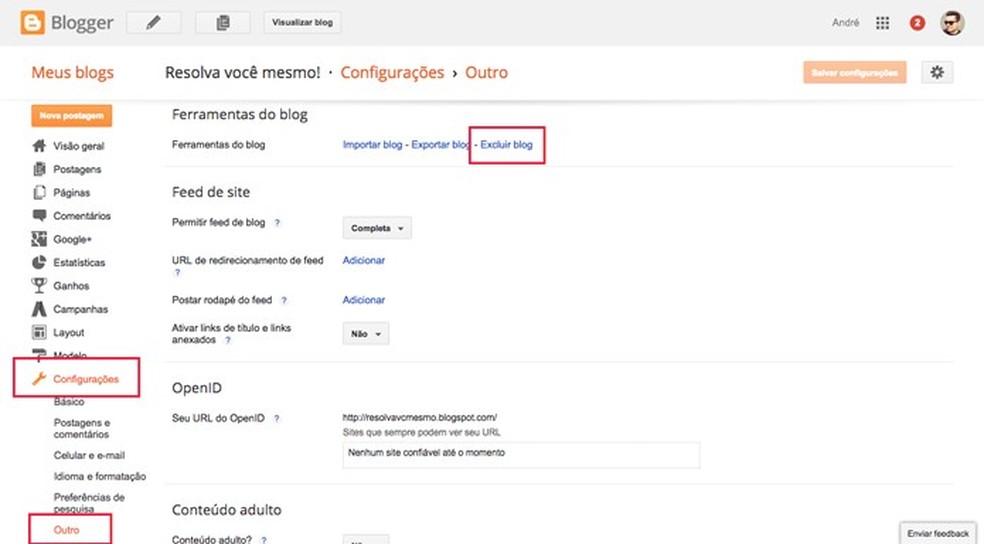Image resolution: width=984 pixels, height=544 pixels.
Task: Click the Resolva você mesmo! blog title
Action: [x=242, y=73]
